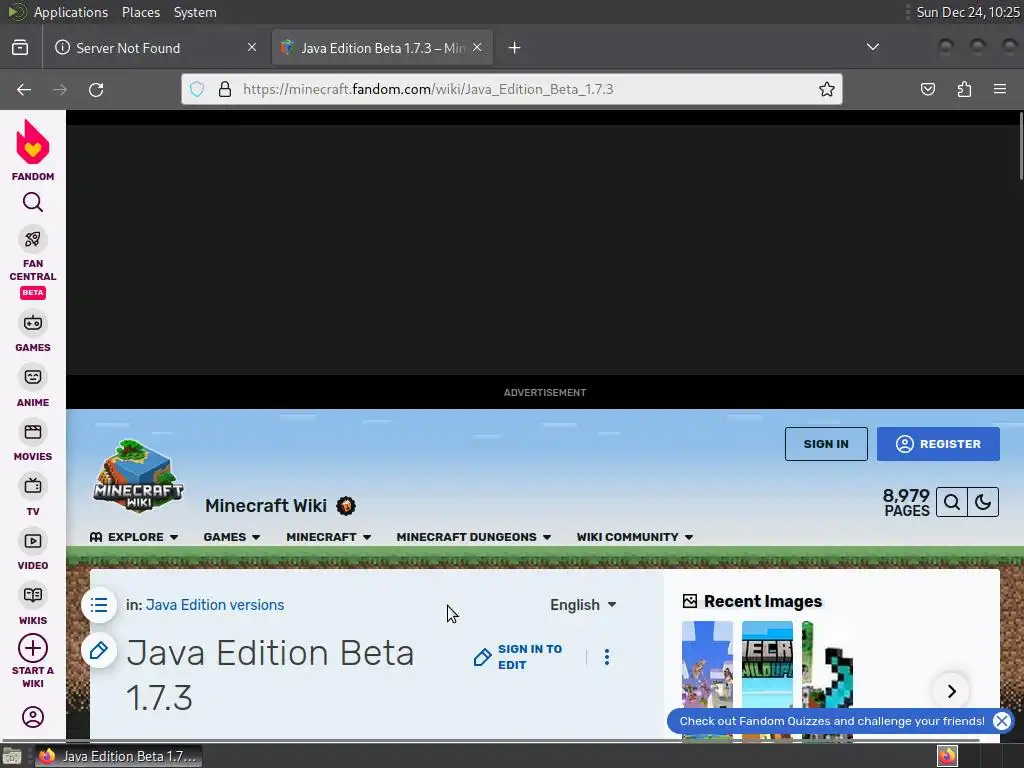Screen dimensions: 1024x768
Task: Click the Register button
Action: tap(938, 444)
